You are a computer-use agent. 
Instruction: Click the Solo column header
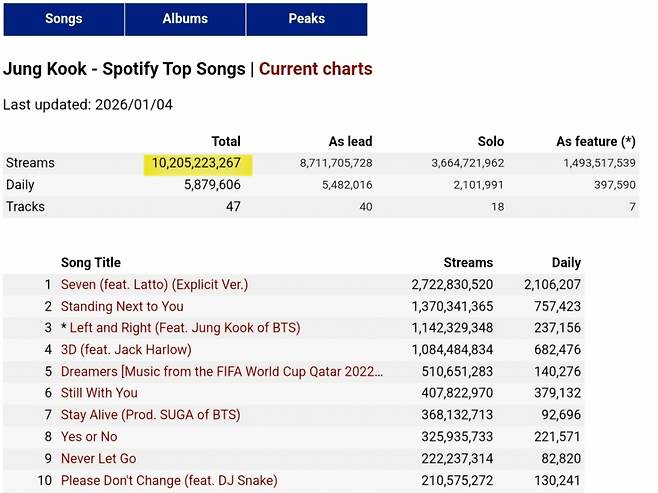490,142
